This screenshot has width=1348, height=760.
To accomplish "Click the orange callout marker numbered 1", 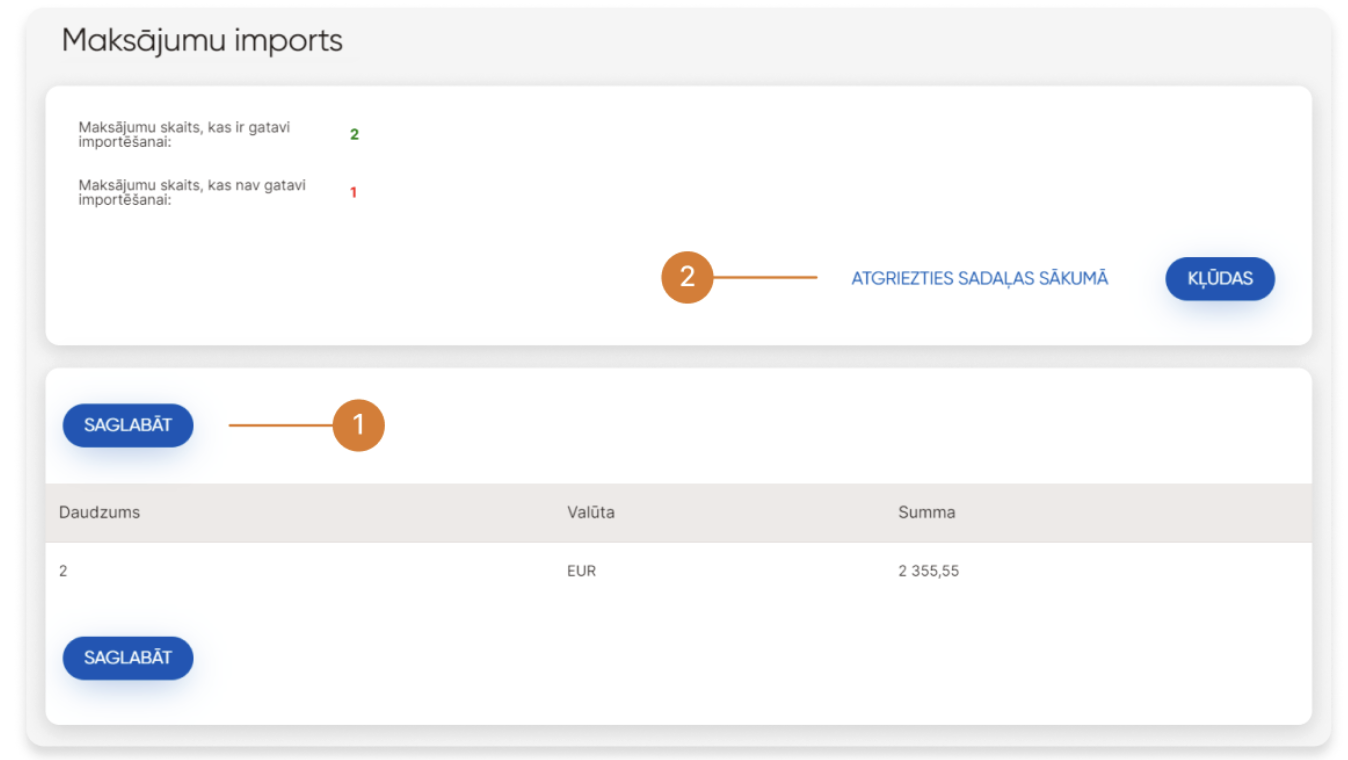I will point(358,425).
